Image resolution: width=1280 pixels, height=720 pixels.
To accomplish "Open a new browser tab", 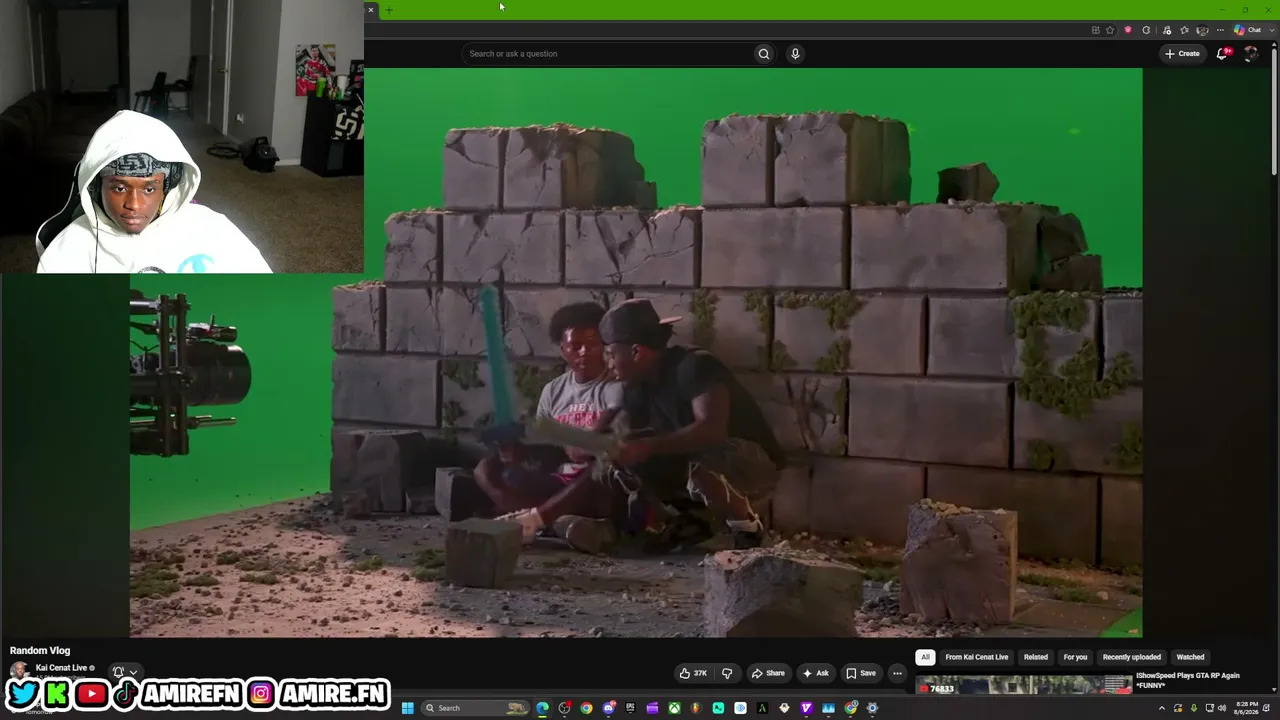I will tap(389, 10).
